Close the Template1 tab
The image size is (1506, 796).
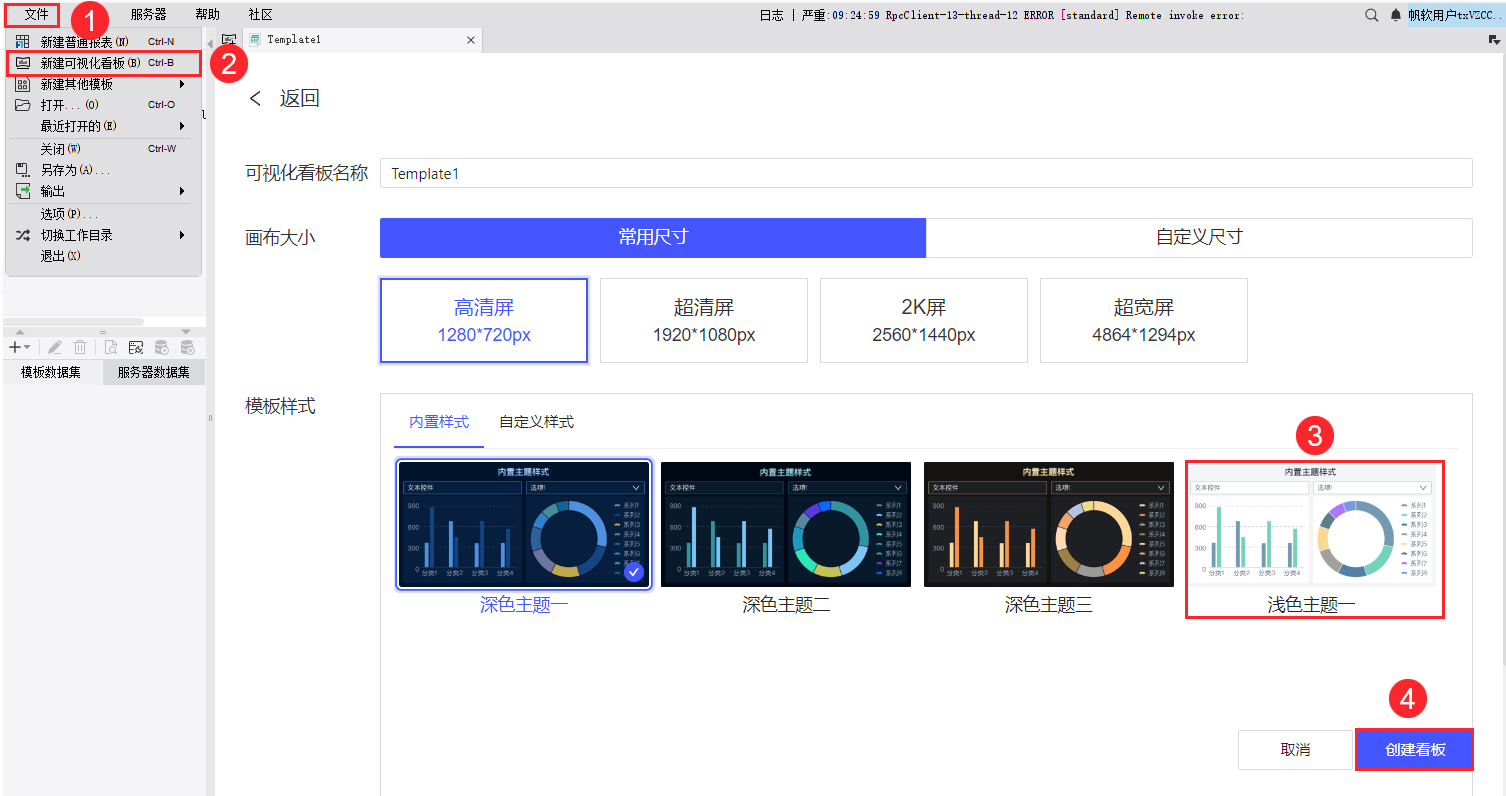471,40
